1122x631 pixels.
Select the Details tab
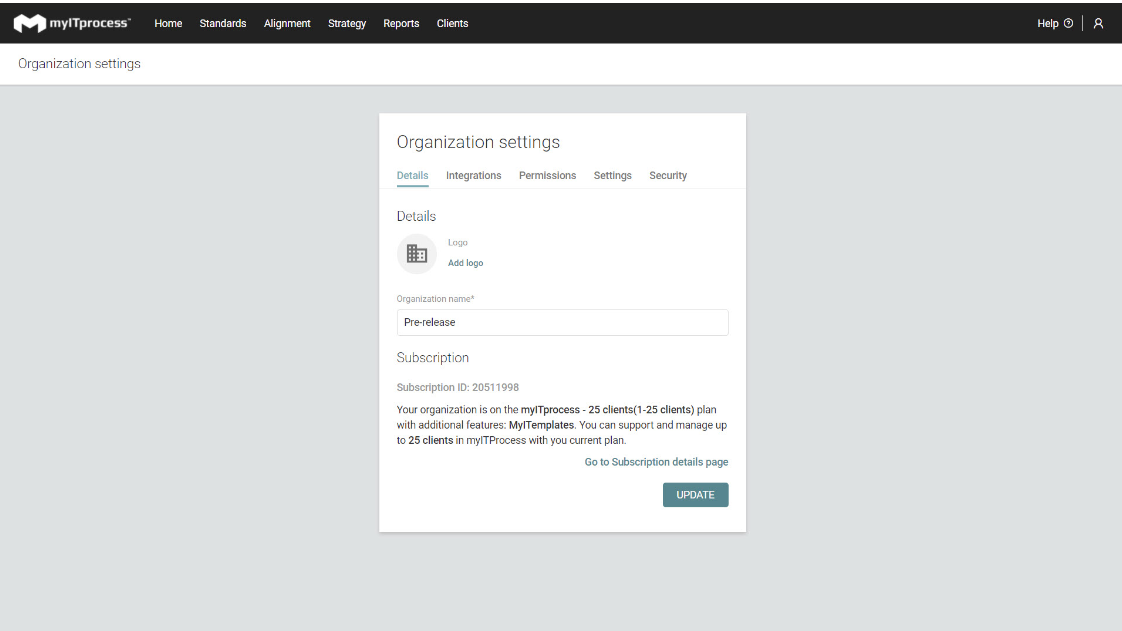(412, 175)
